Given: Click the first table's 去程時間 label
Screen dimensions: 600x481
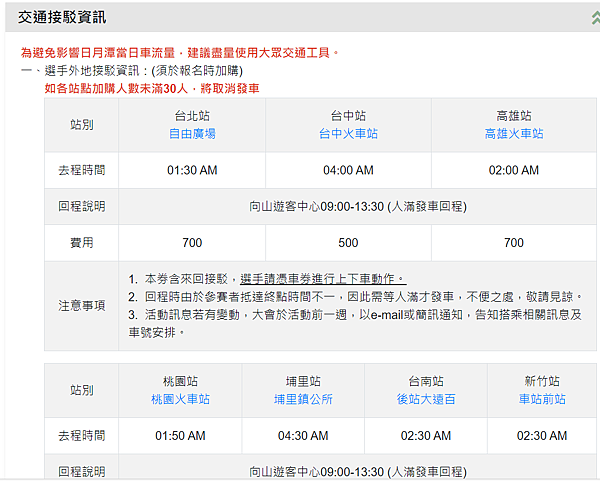Looking at the screenshot, I should (82, 170).
